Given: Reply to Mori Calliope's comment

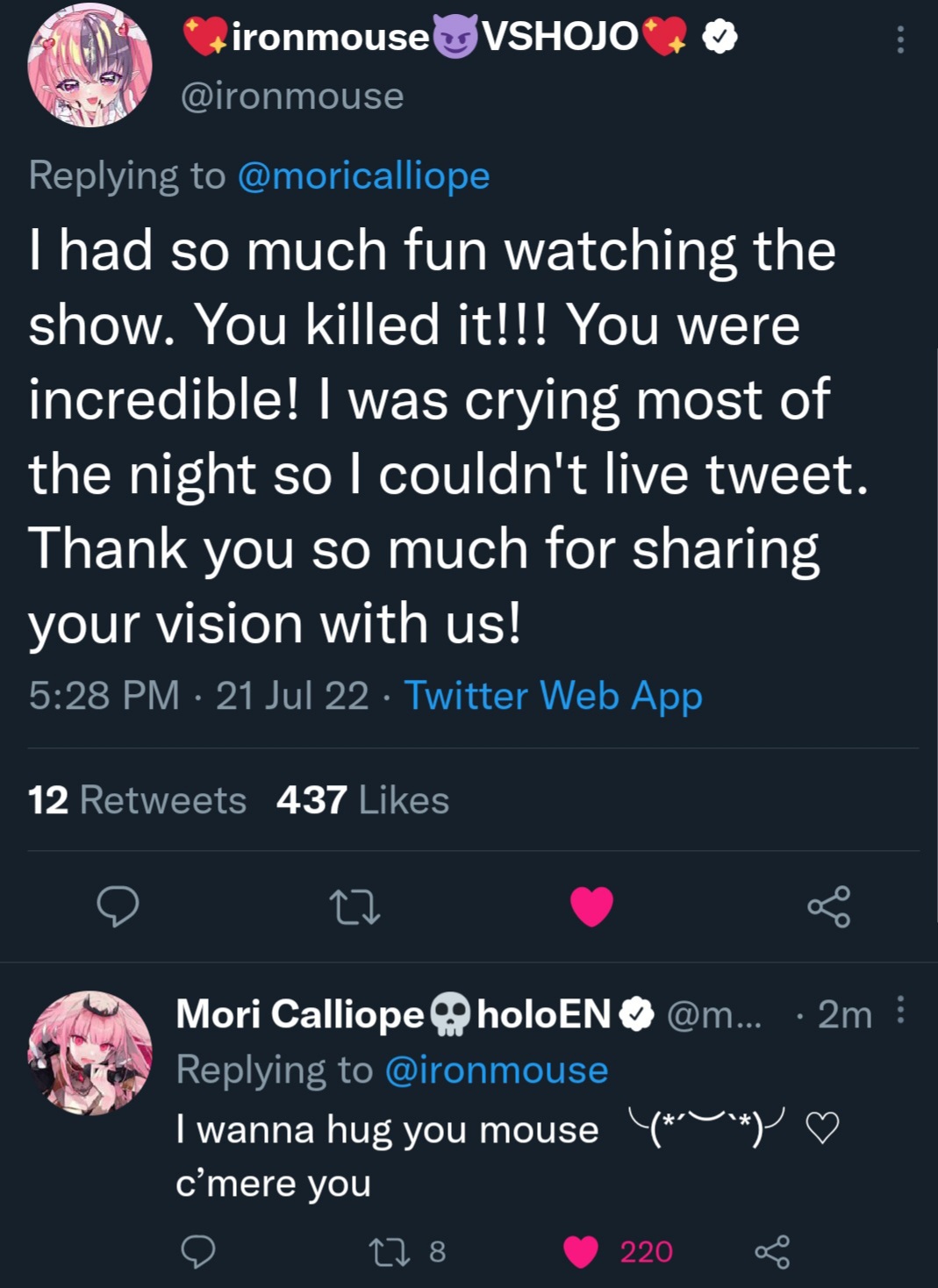Looking at the screenshot, I should (x=198, y=1251).
